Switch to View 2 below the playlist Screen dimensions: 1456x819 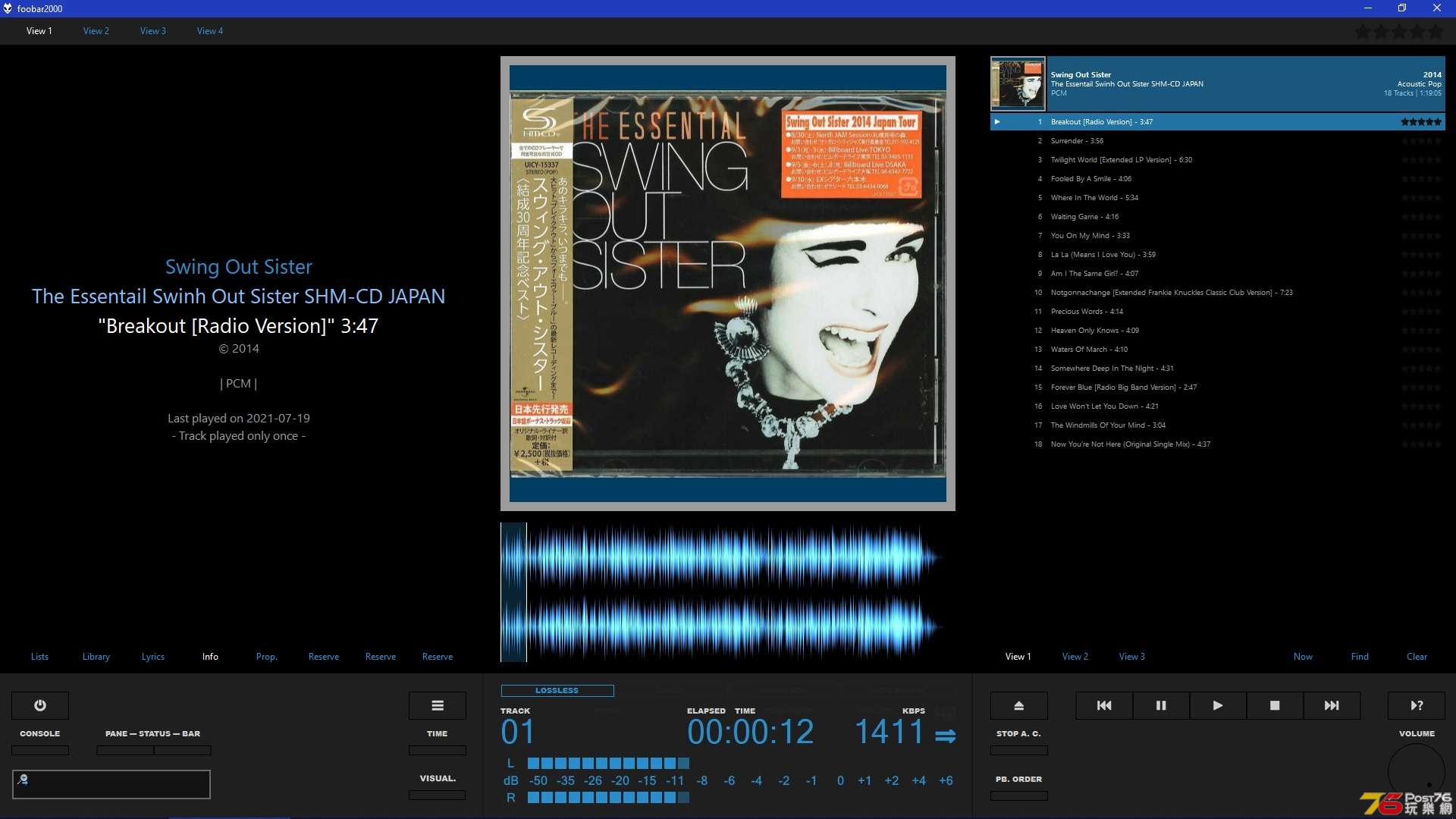[x=1075, y=657]
